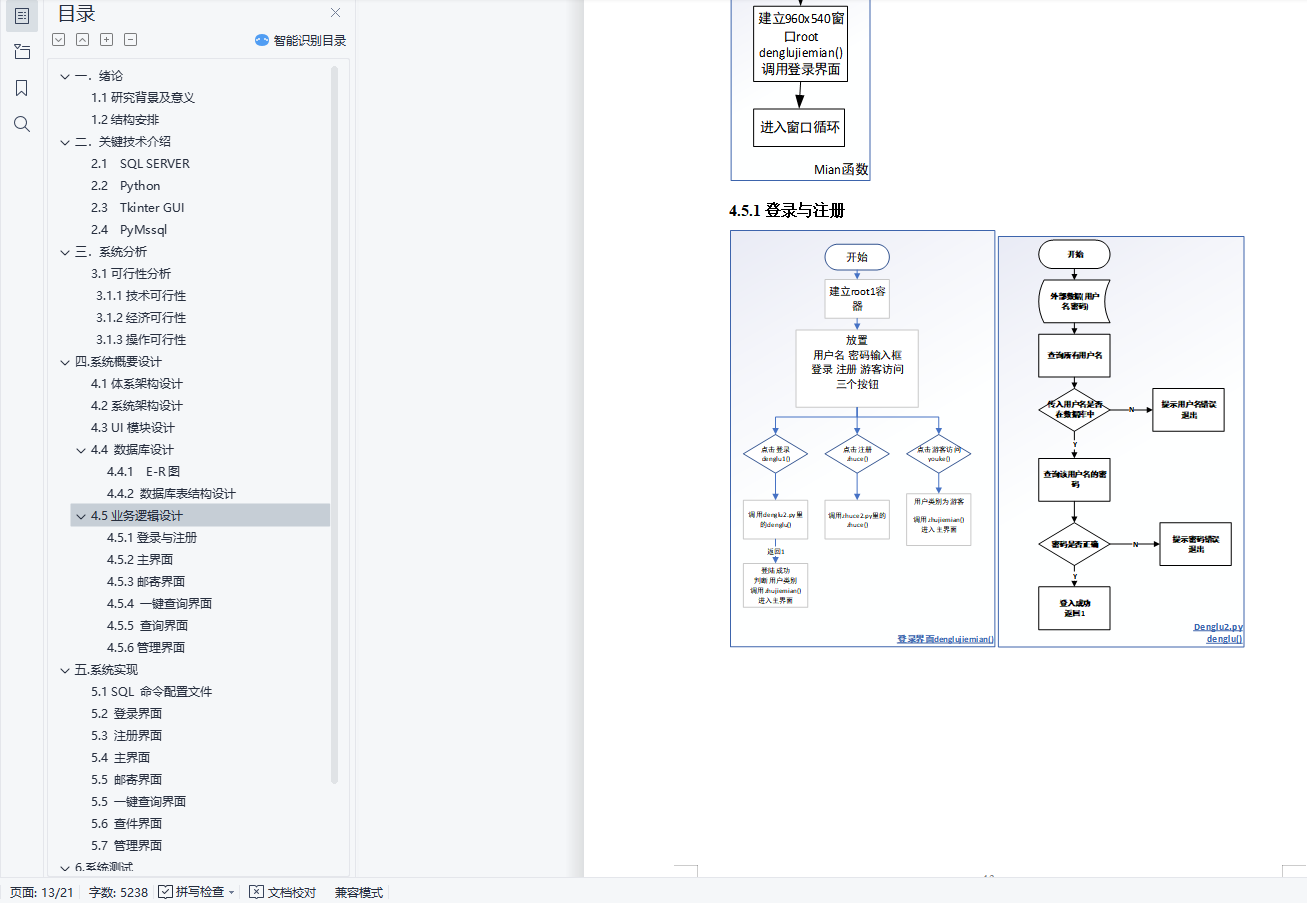Click the down-chevron box button under the 目录 title
The image size is (1307, 903).
coord(59,40)
